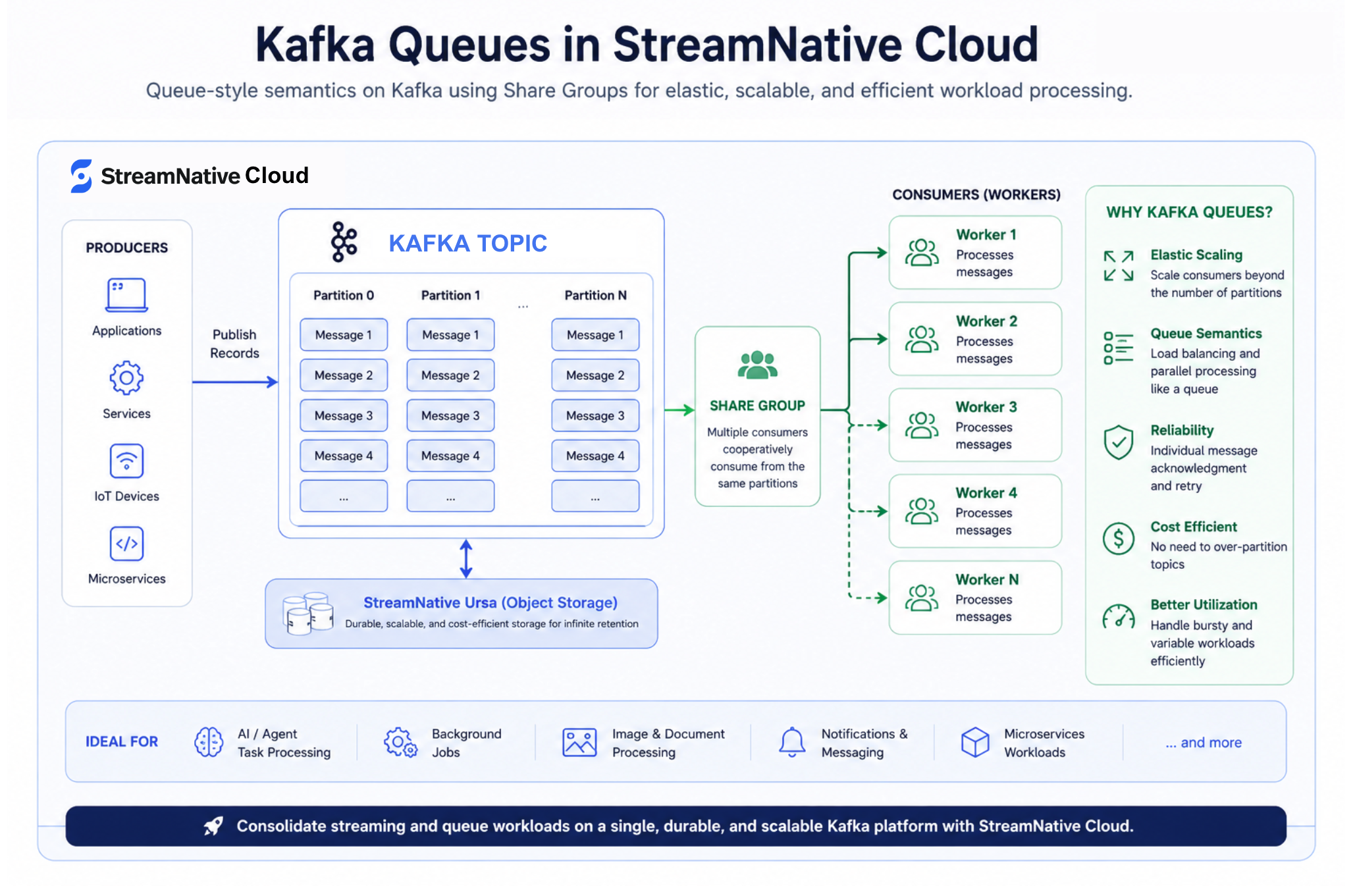Screen dimensions: 1353x896
Task: Select Message 3 in Partition N
Action: 595,415
